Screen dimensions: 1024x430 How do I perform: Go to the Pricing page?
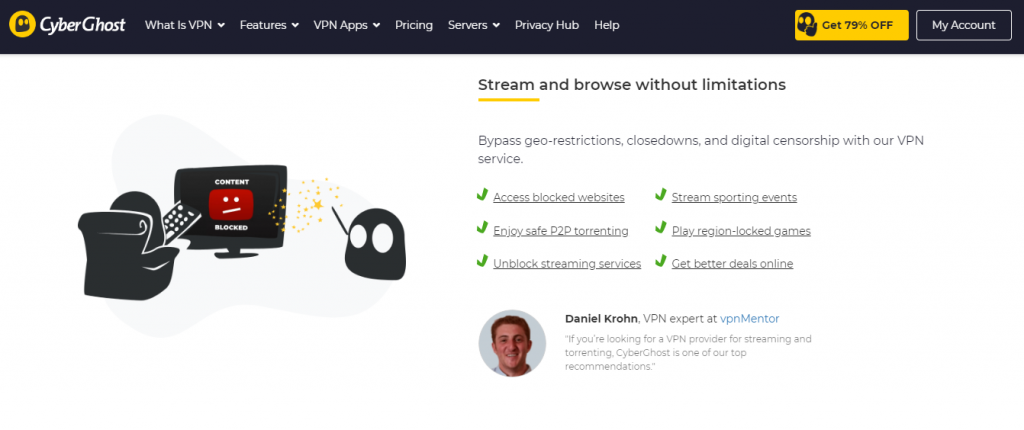click(x=413, y=25)
